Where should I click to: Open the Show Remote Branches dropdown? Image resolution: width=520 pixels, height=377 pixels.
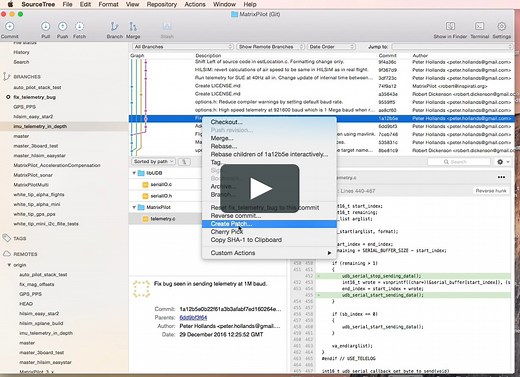tap(270, 47)
